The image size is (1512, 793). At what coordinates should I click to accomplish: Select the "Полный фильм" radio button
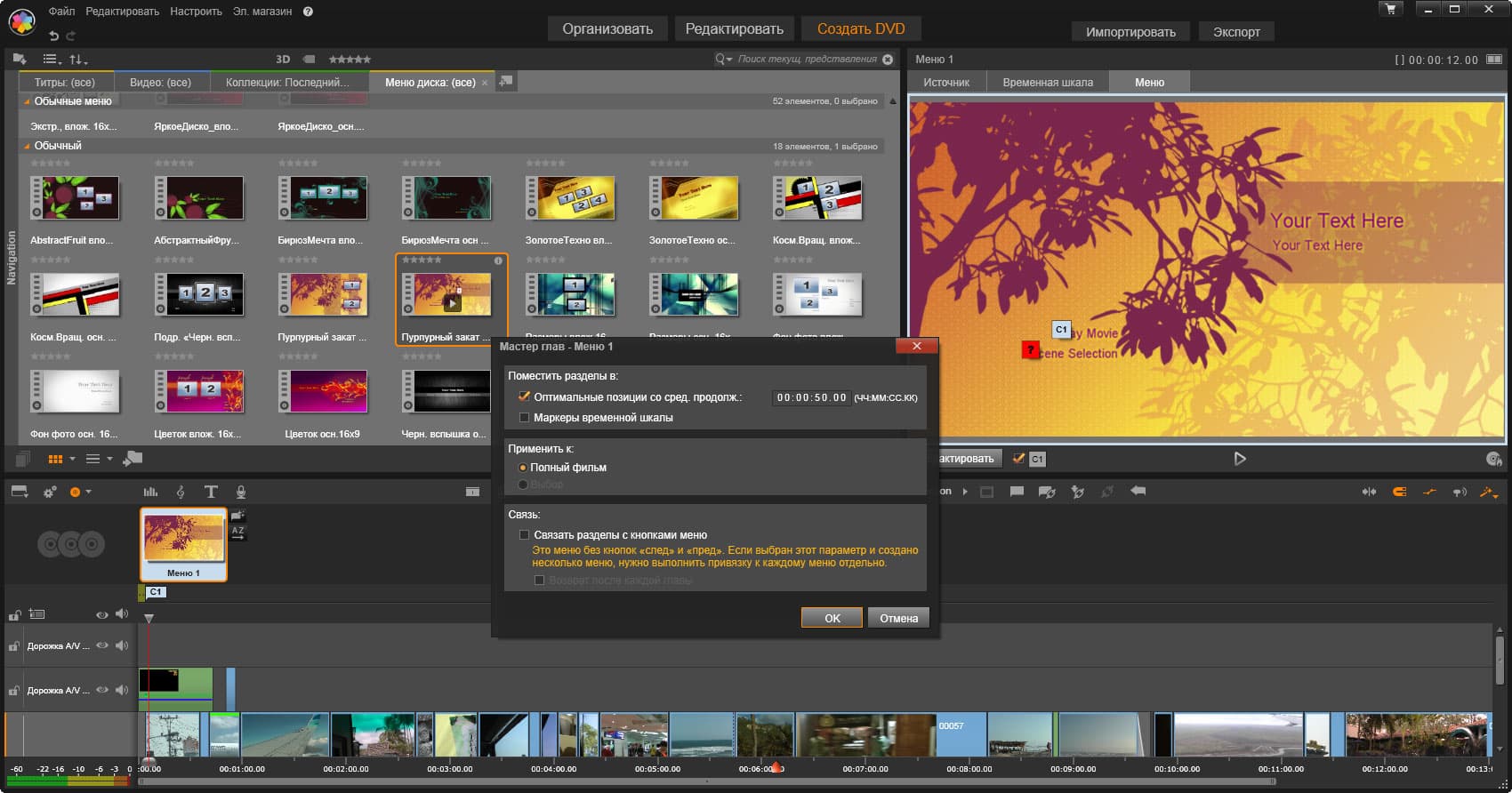523,468
